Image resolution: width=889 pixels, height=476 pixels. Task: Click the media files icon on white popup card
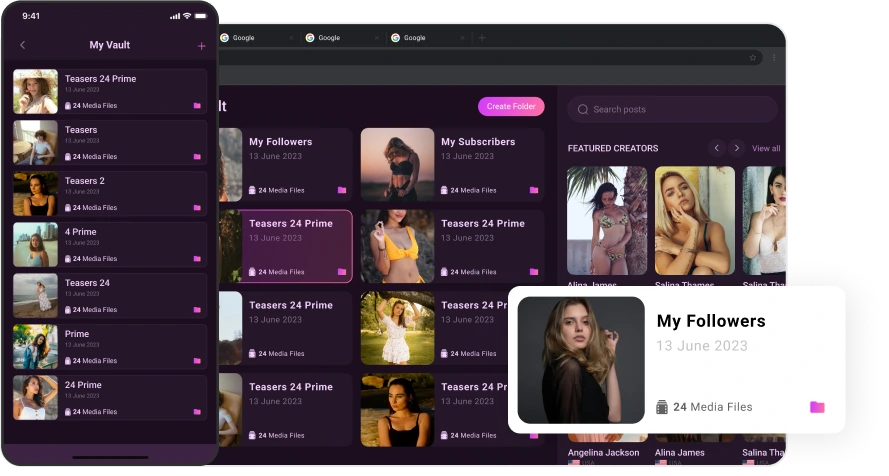tap(662, 407)
